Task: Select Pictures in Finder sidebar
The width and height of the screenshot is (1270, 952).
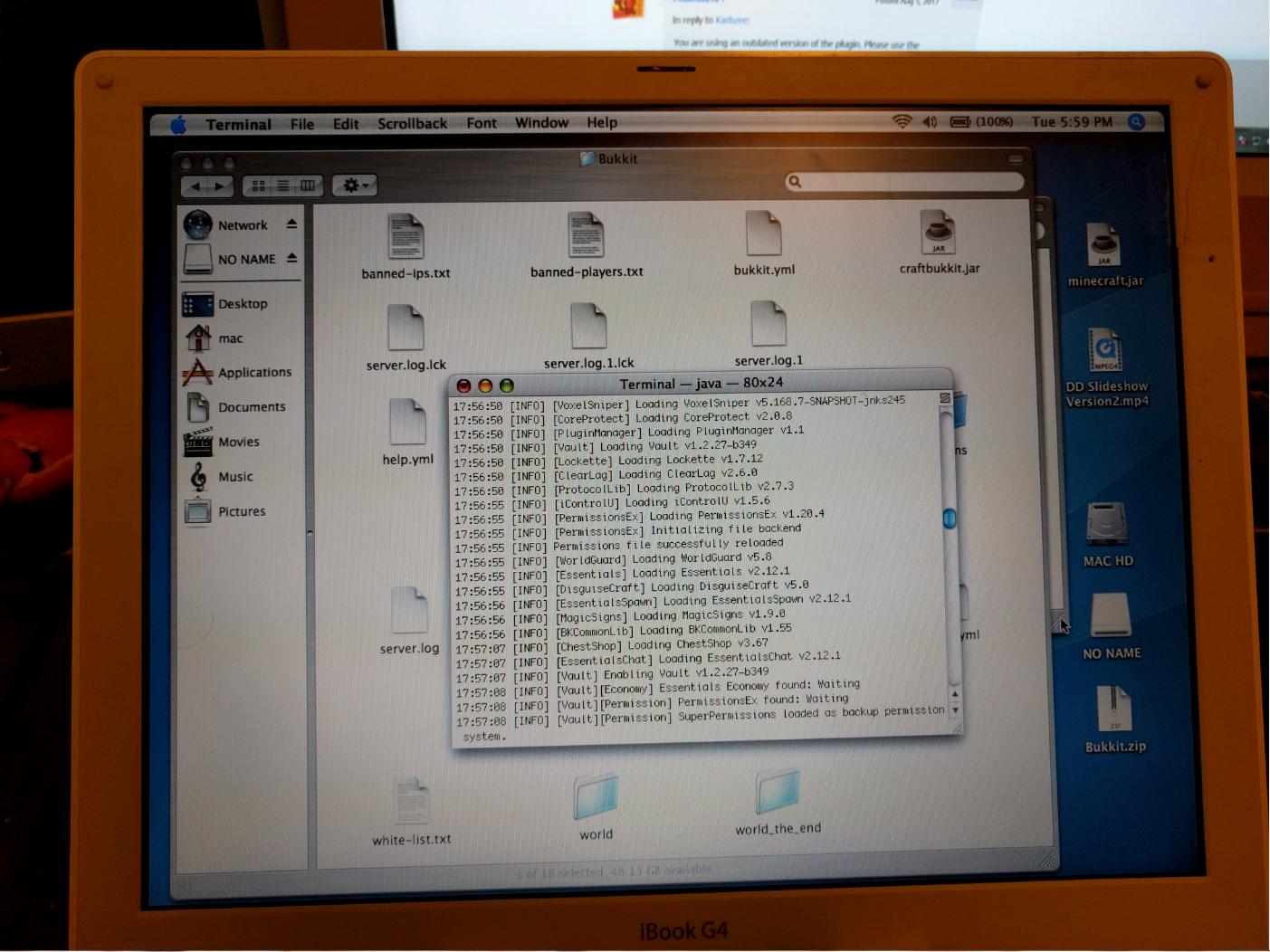Action: pyautogui.click(x=224, y=511)
